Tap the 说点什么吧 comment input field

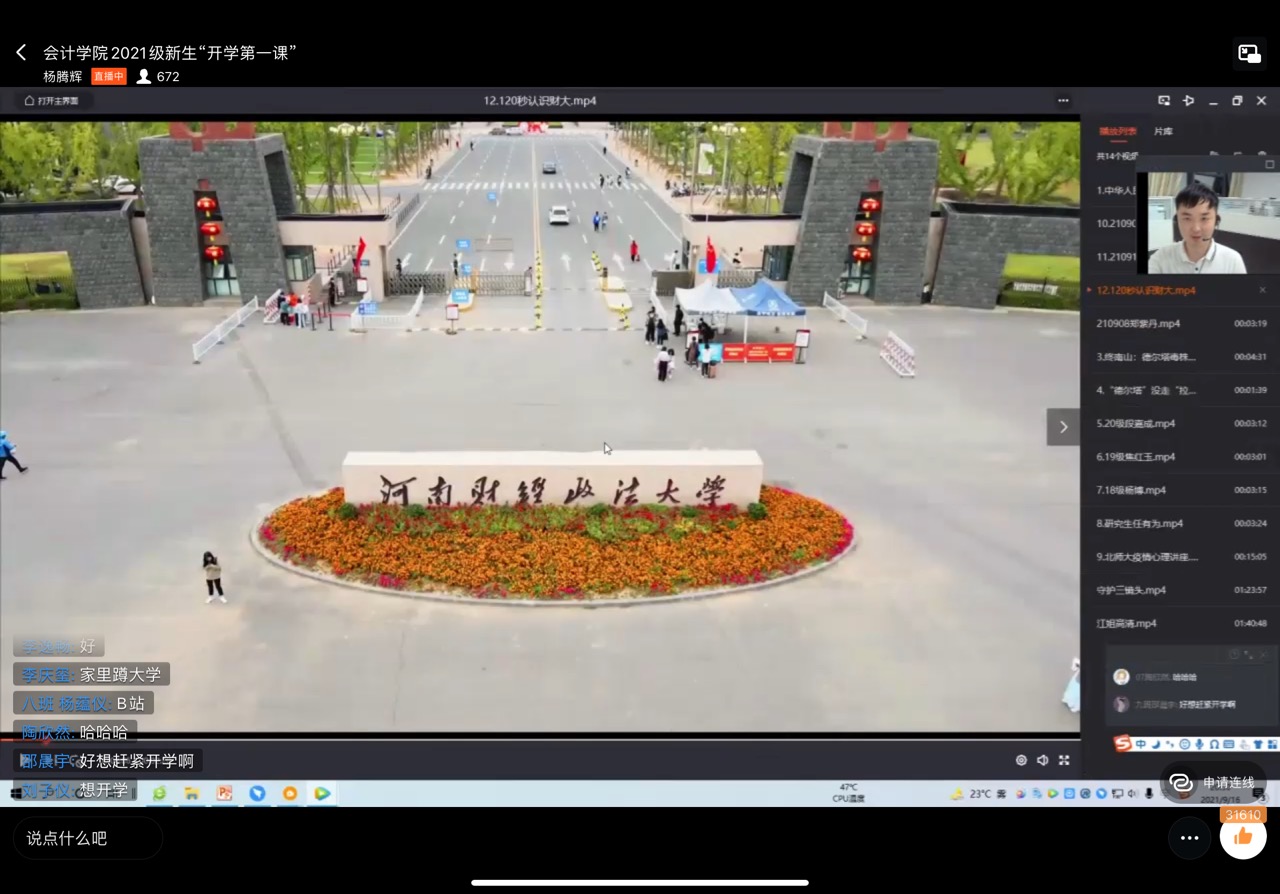point(88,838)
